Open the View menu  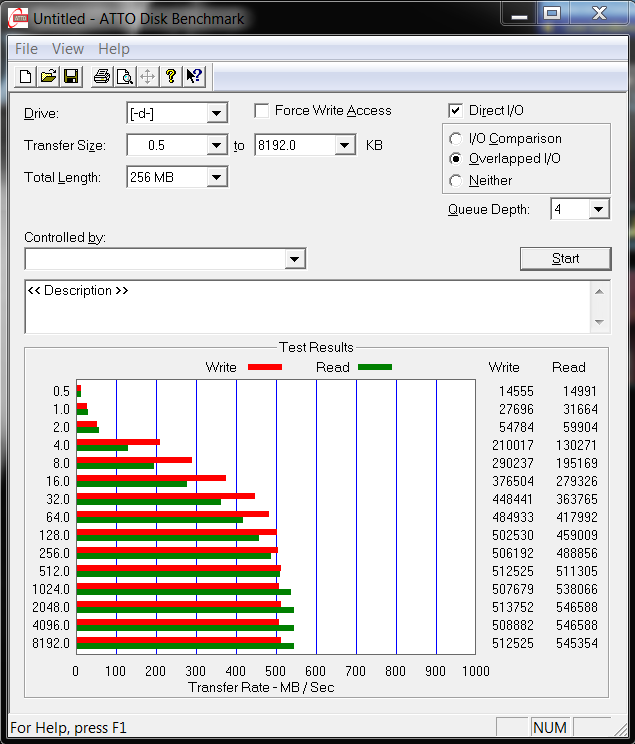coord(68,49)
